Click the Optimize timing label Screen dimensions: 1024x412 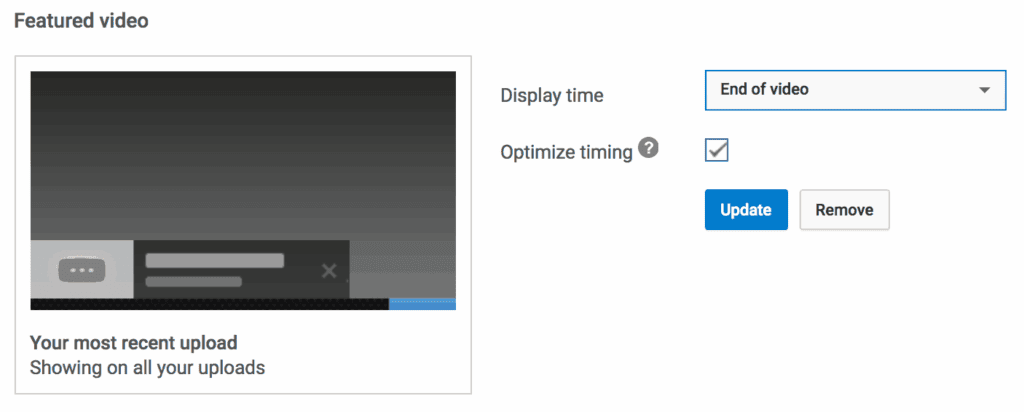tap(566, 152)
